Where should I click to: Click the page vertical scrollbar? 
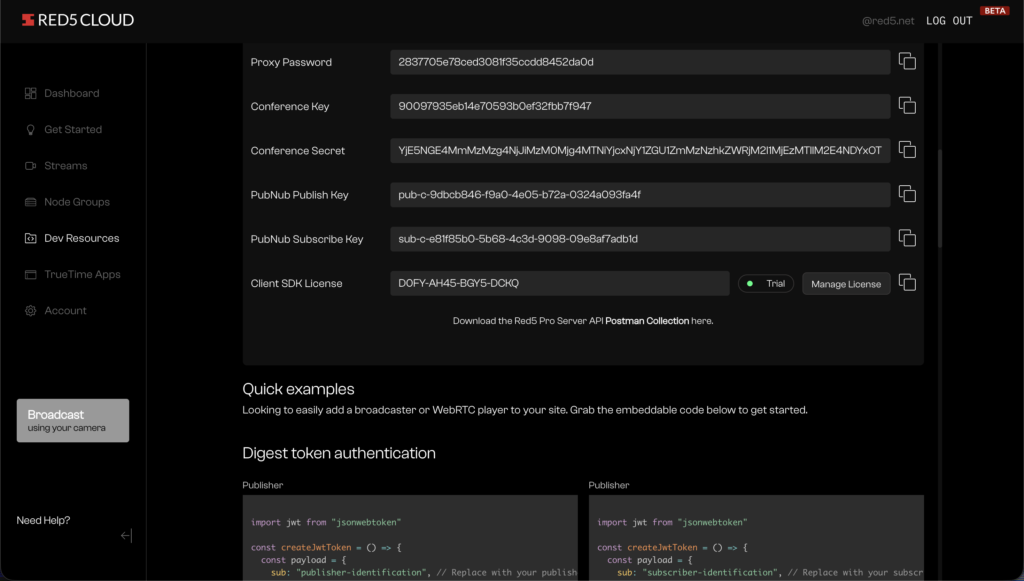(x=940, y=199)
